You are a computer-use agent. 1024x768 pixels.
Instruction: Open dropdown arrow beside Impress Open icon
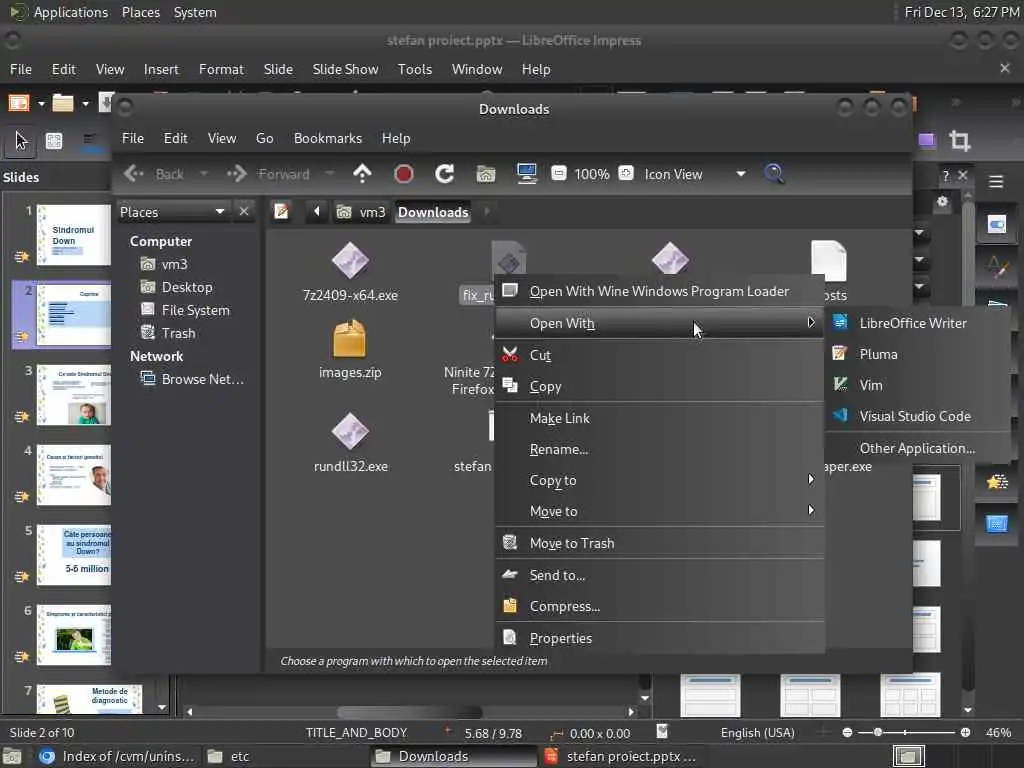click(85, 103)
